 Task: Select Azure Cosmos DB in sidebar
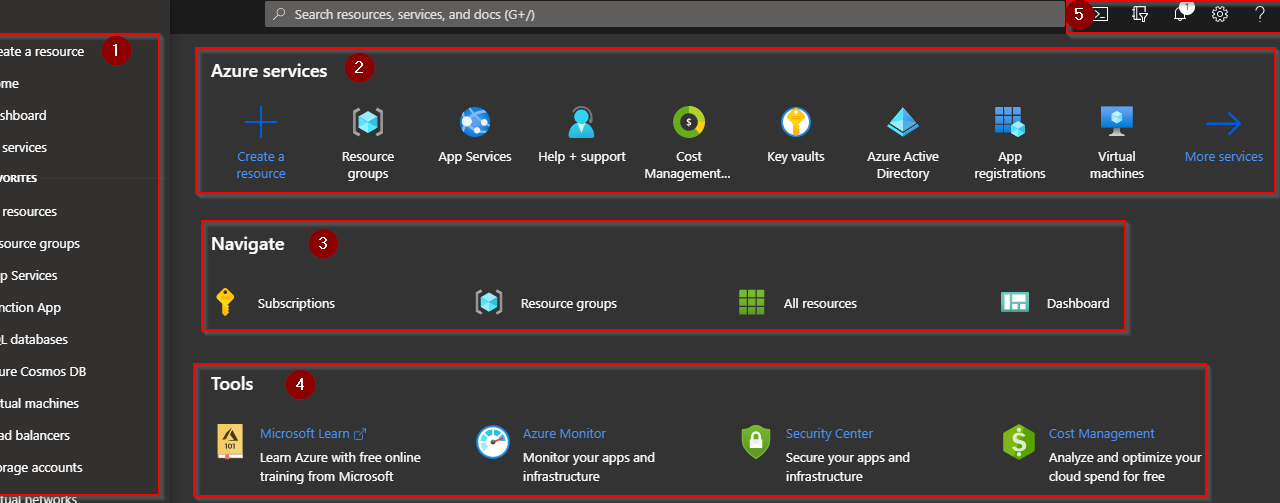point(42,372)
